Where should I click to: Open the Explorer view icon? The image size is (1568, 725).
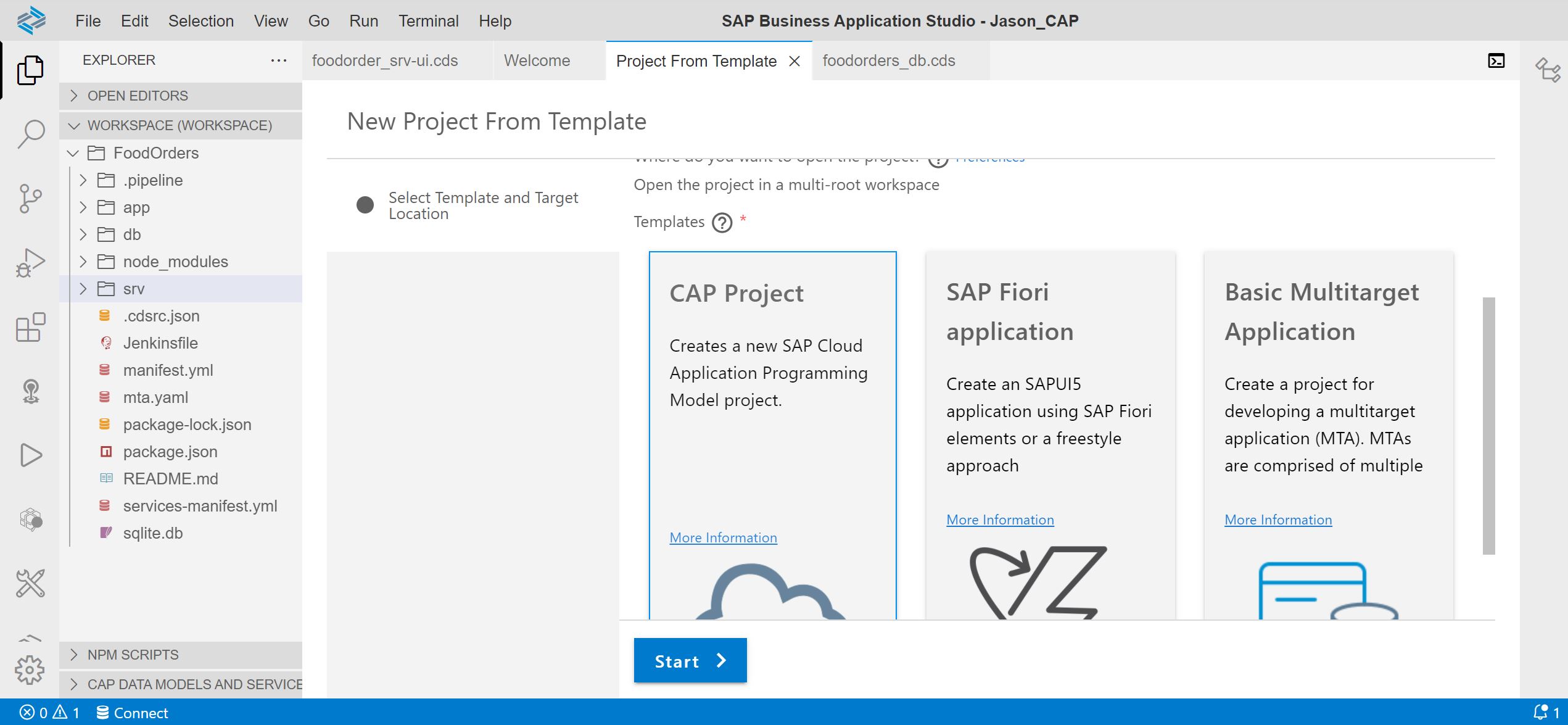[x=30, y=70]
